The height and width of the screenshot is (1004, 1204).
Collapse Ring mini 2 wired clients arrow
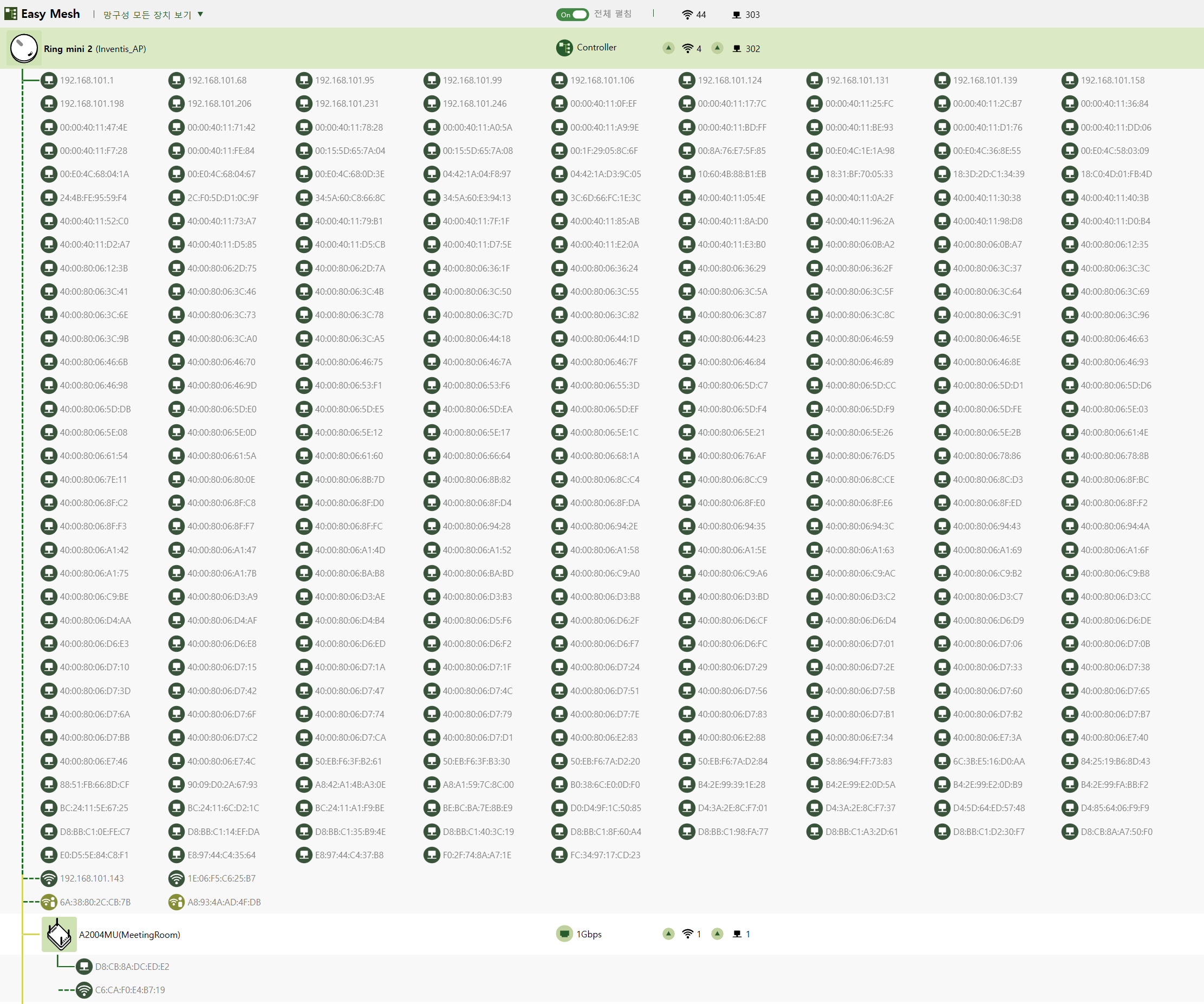(x=717, y=48)
